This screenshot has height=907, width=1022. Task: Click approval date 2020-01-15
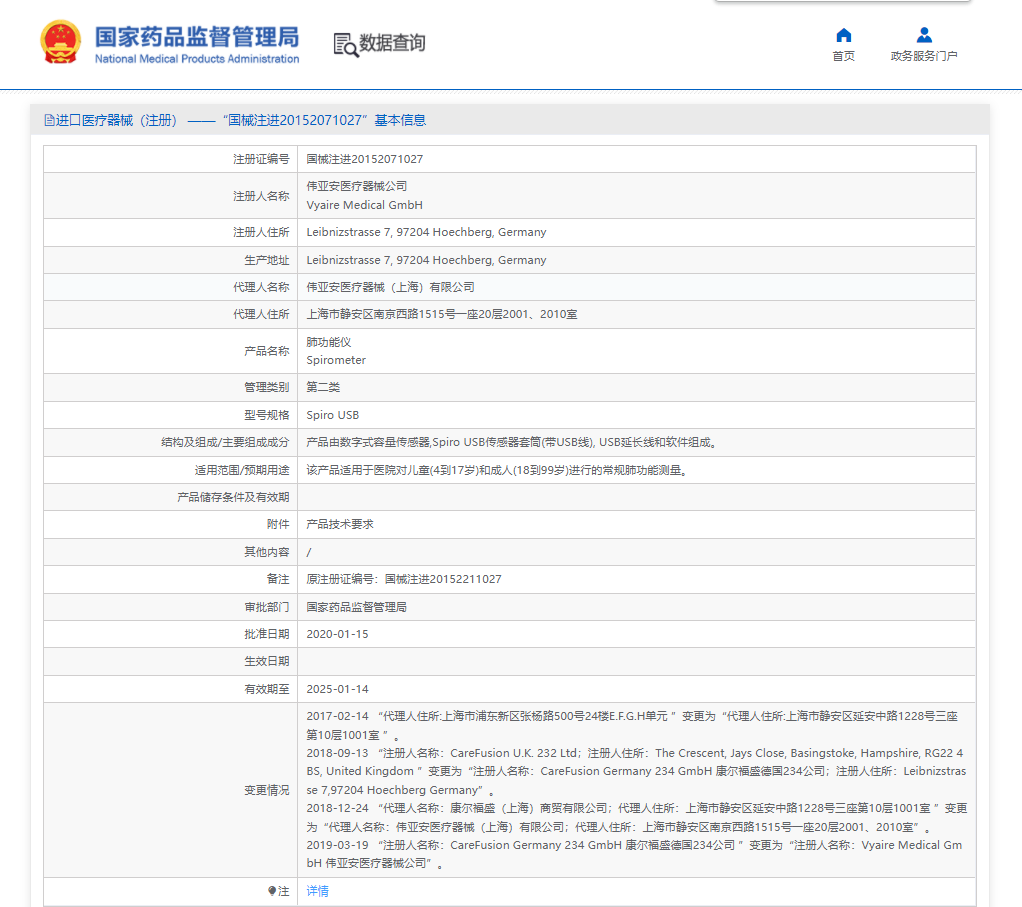(337, 634)
